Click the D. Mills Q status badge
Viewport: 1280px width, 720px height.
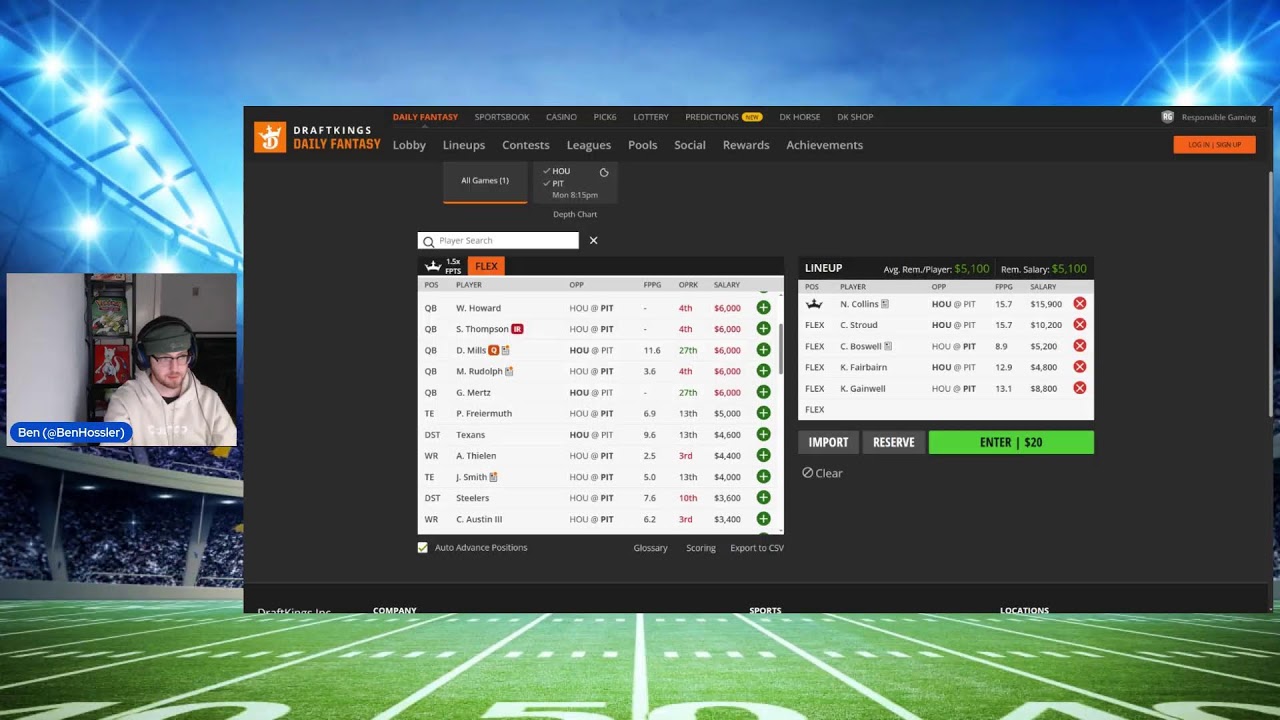[x=494, y=350]
